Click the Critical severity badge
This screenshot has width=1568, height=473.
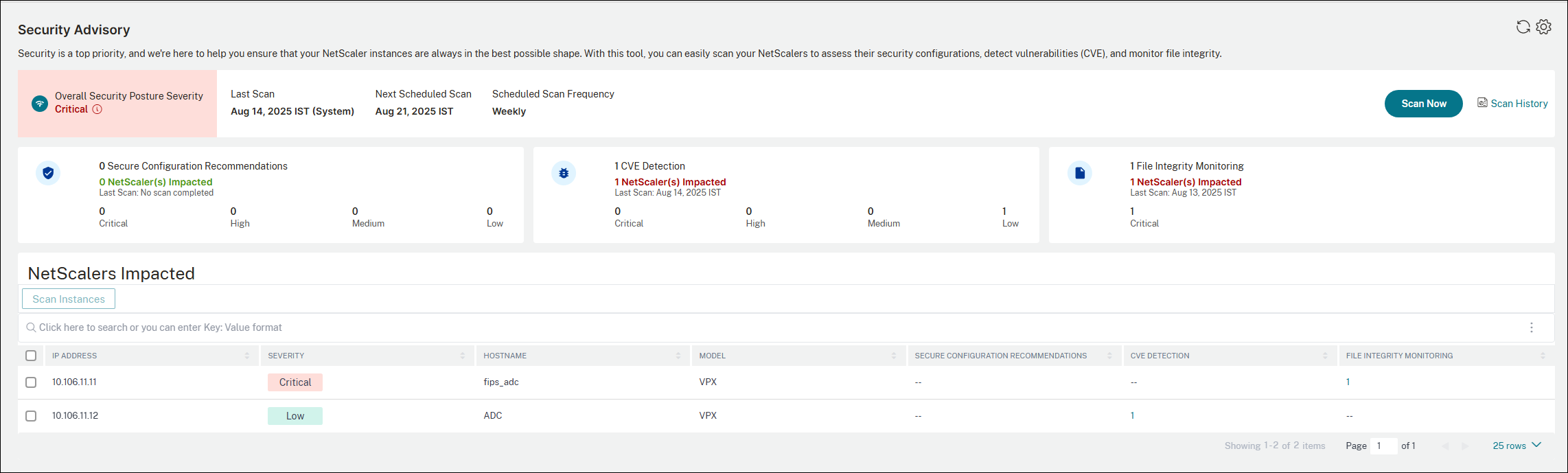click(x=295, y=382)
